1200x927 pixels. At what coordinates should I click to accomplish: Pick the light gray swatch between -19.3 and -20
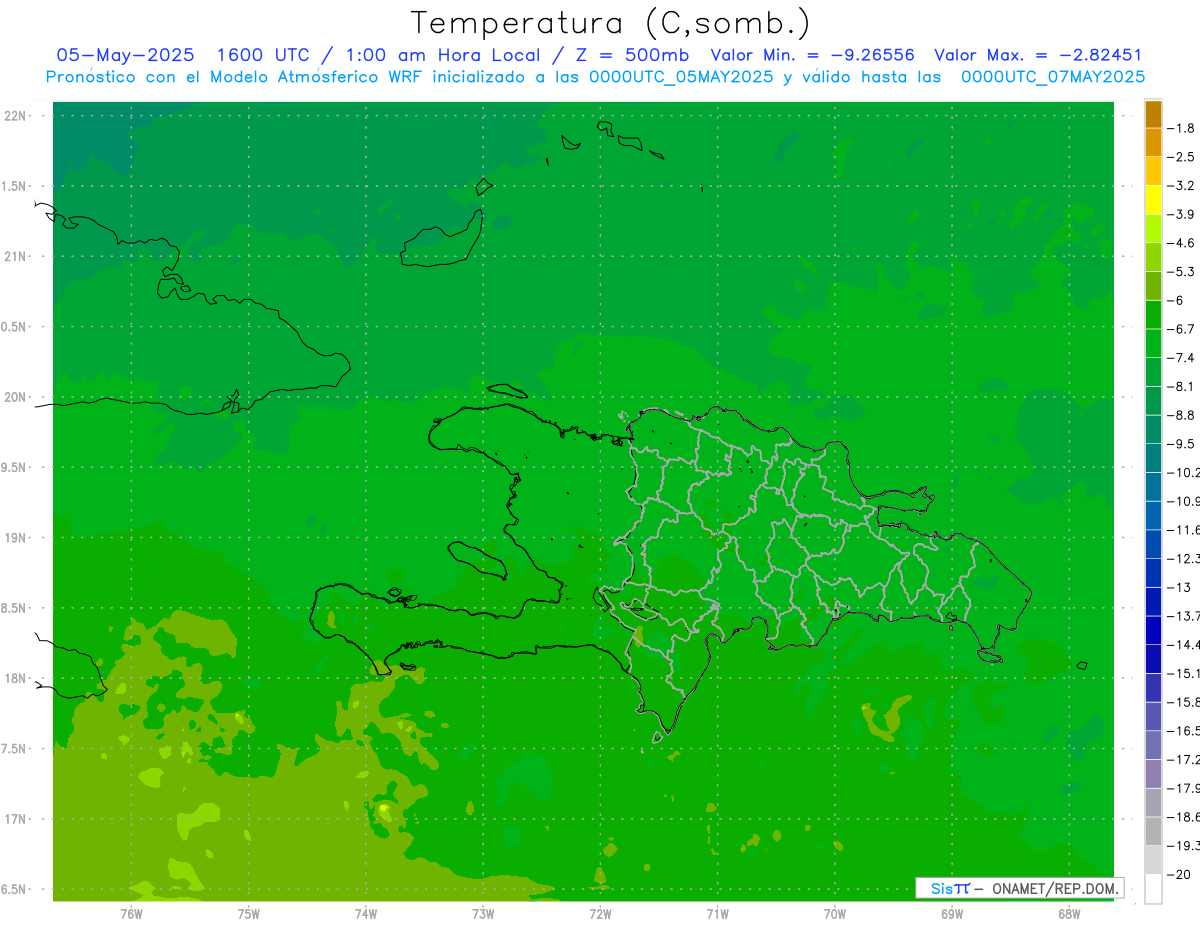1153,860
